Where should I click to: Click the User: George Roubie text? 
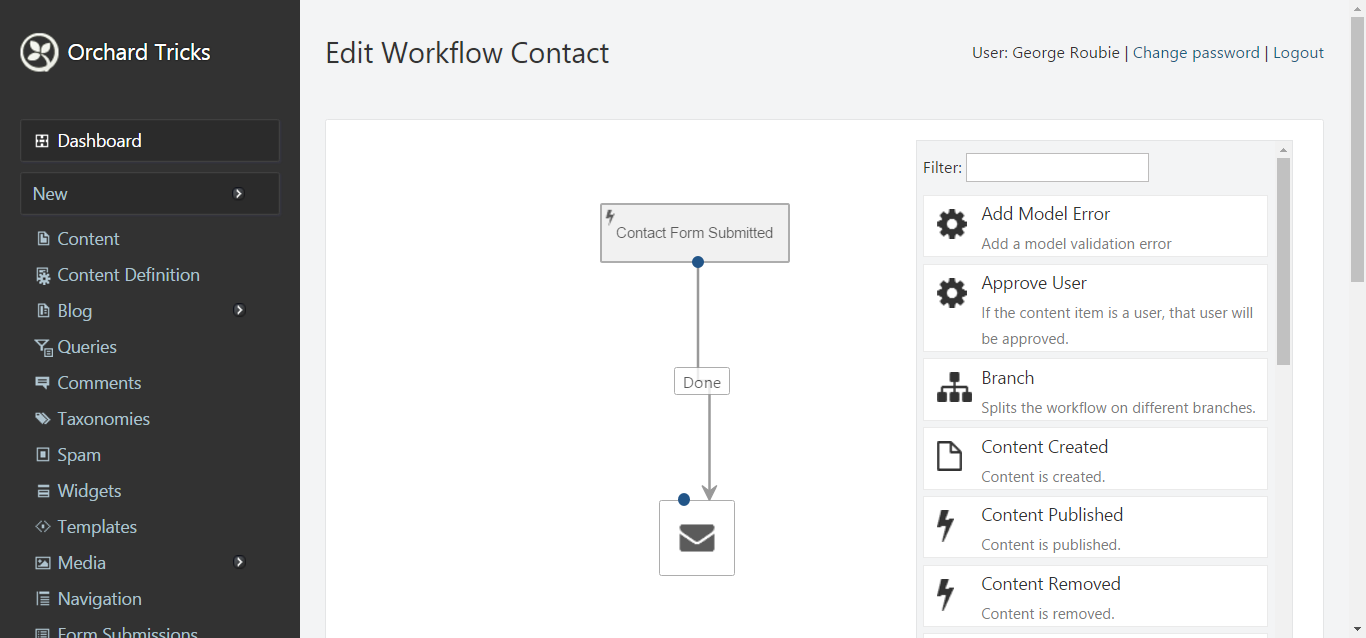[x=1046, y=53]
